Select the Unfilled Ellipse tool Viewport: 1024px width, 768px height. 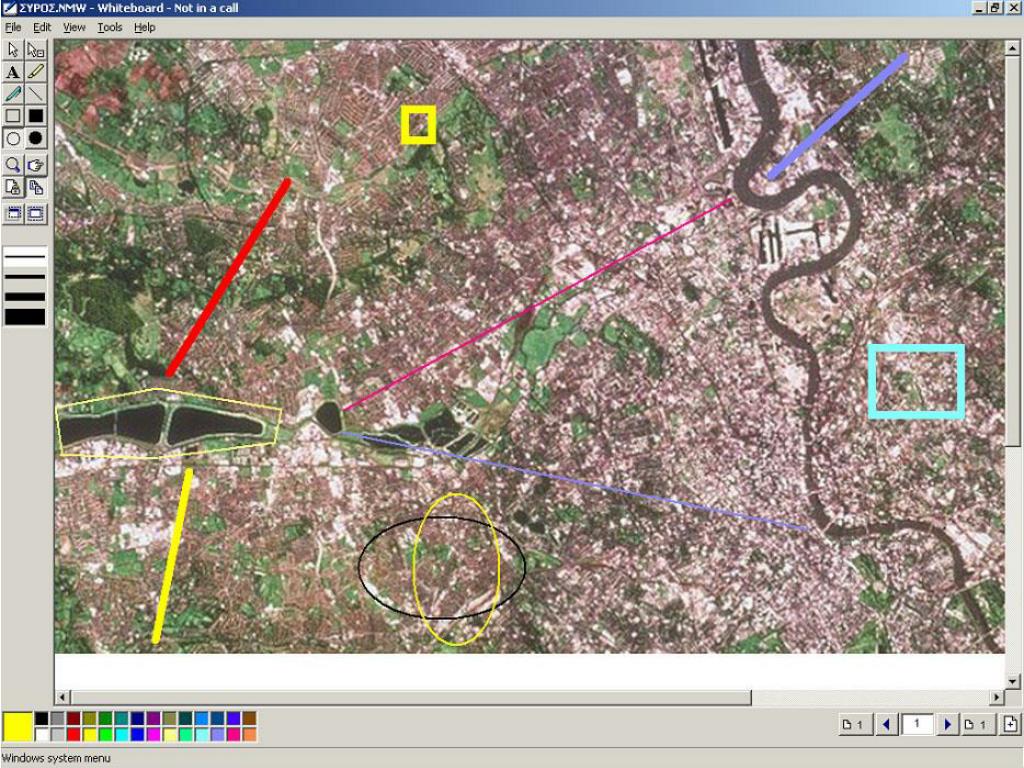pos(12,138)
